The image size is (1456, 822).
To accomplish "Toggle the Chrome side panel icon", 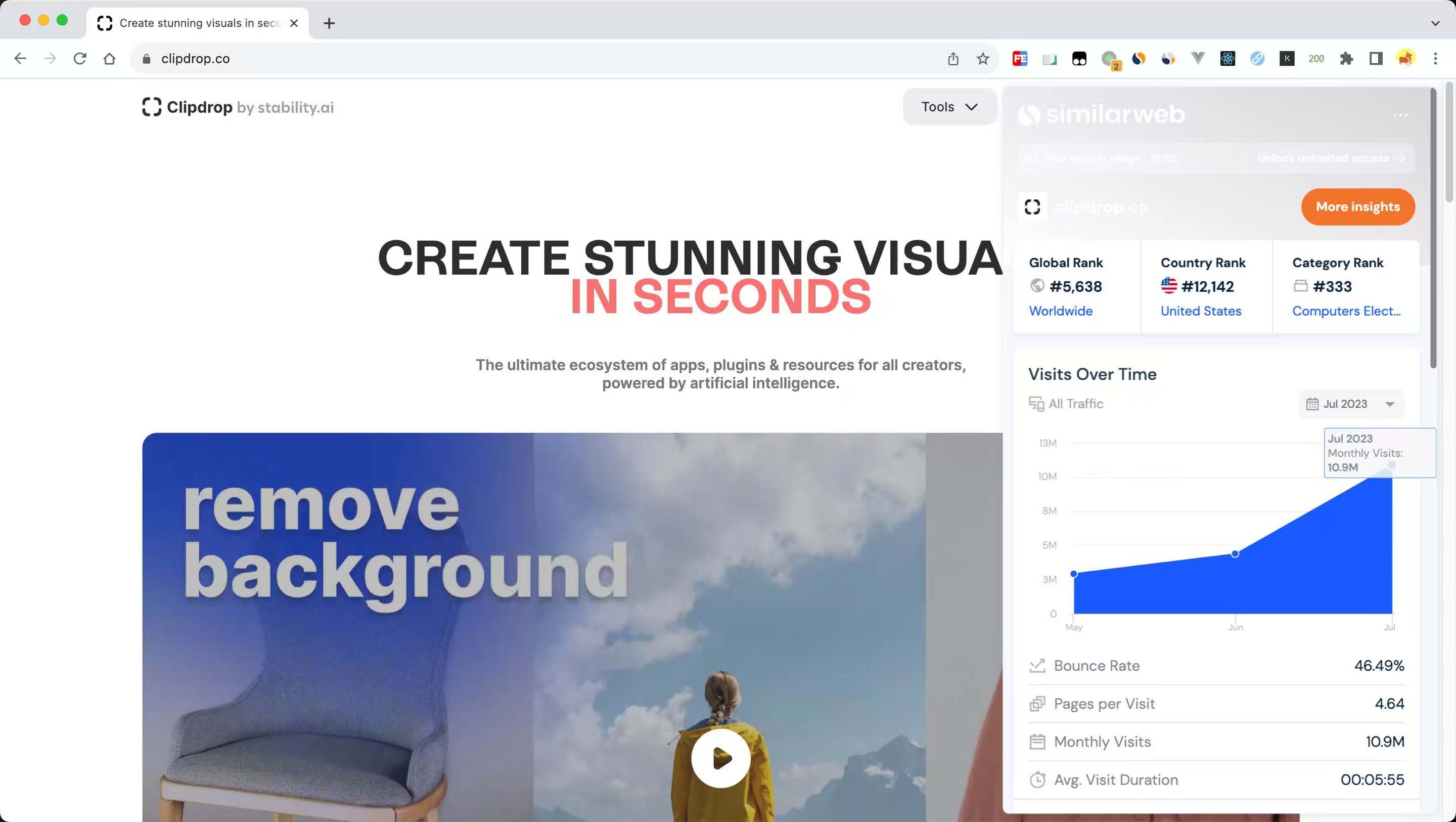I will coord(1376,58).
